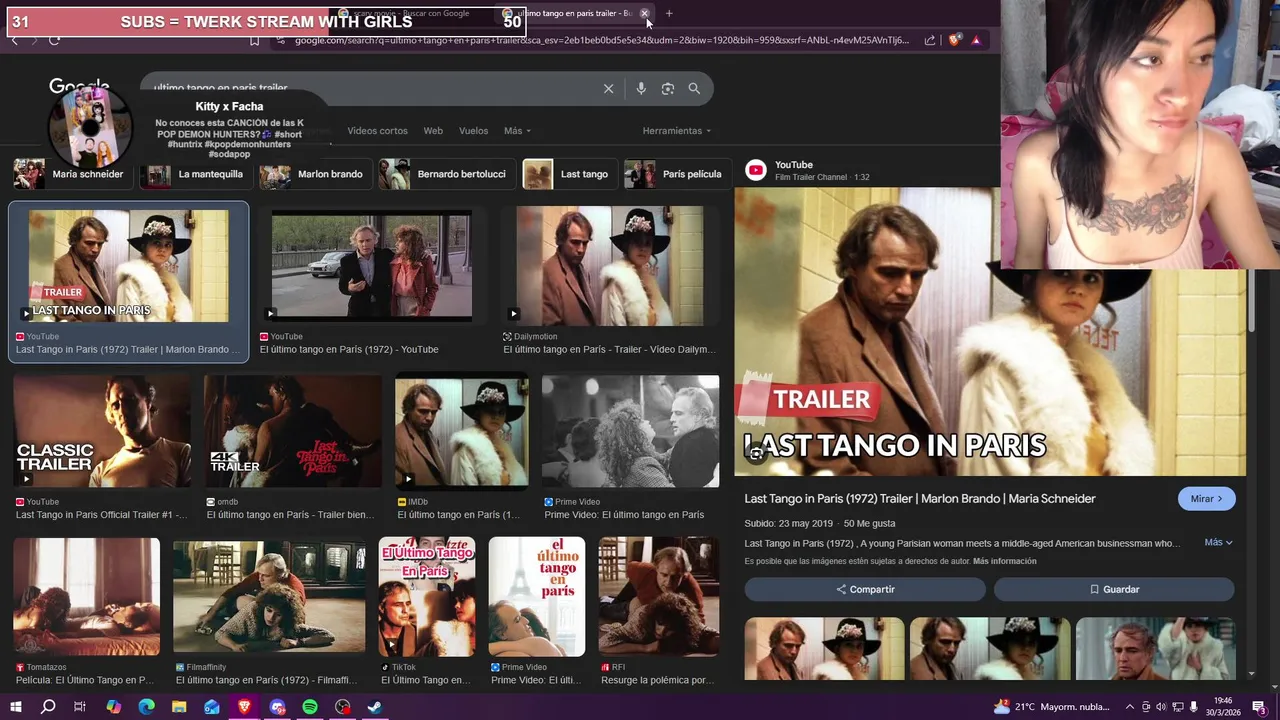The image size is (1280, 720).
Task: Open a new browser tab
Action: 669,13
